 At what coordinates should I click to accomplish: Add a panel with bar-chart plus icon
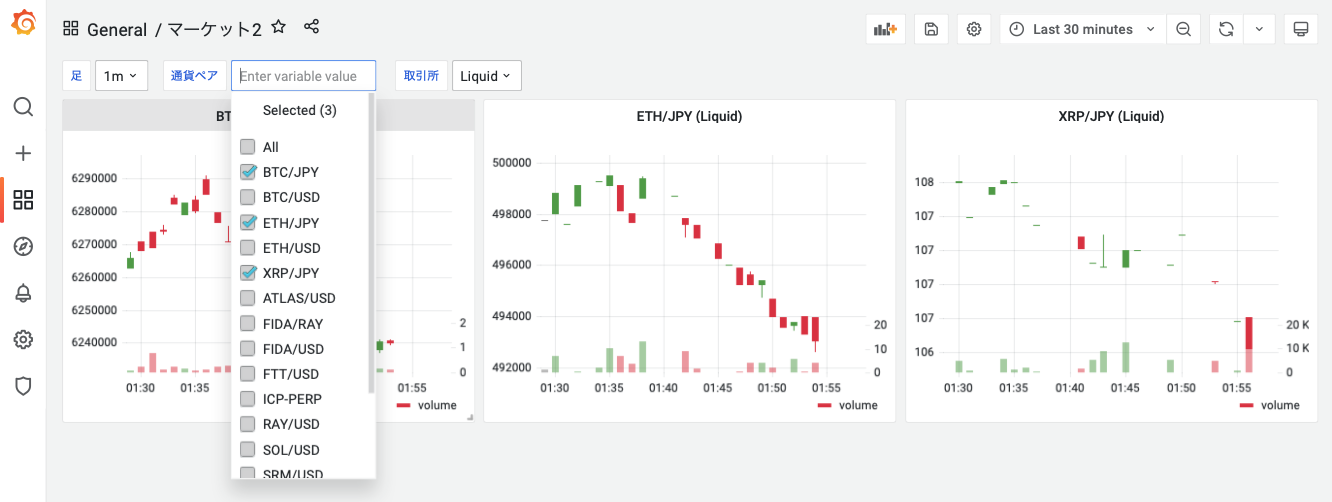pos(885,29)
